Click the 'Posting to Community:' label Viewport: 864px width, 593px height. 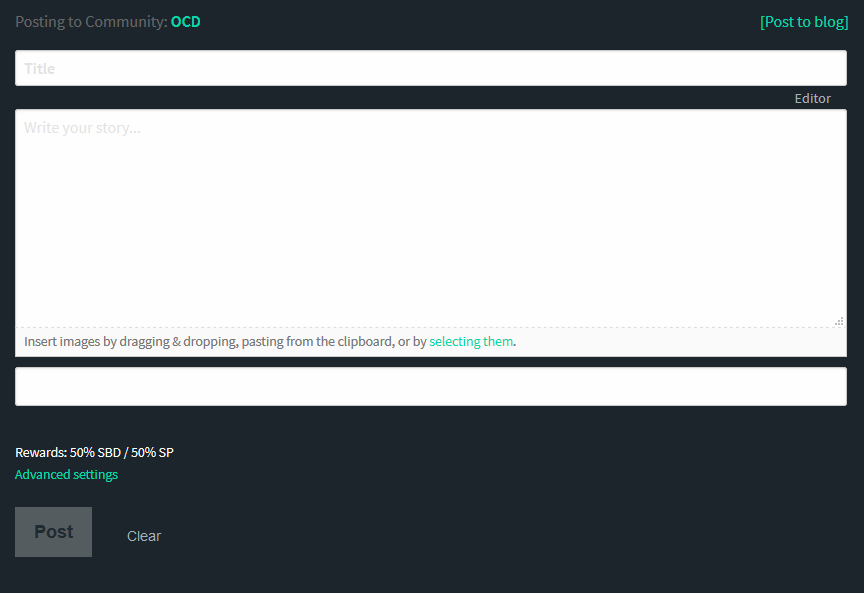point(91,22)
